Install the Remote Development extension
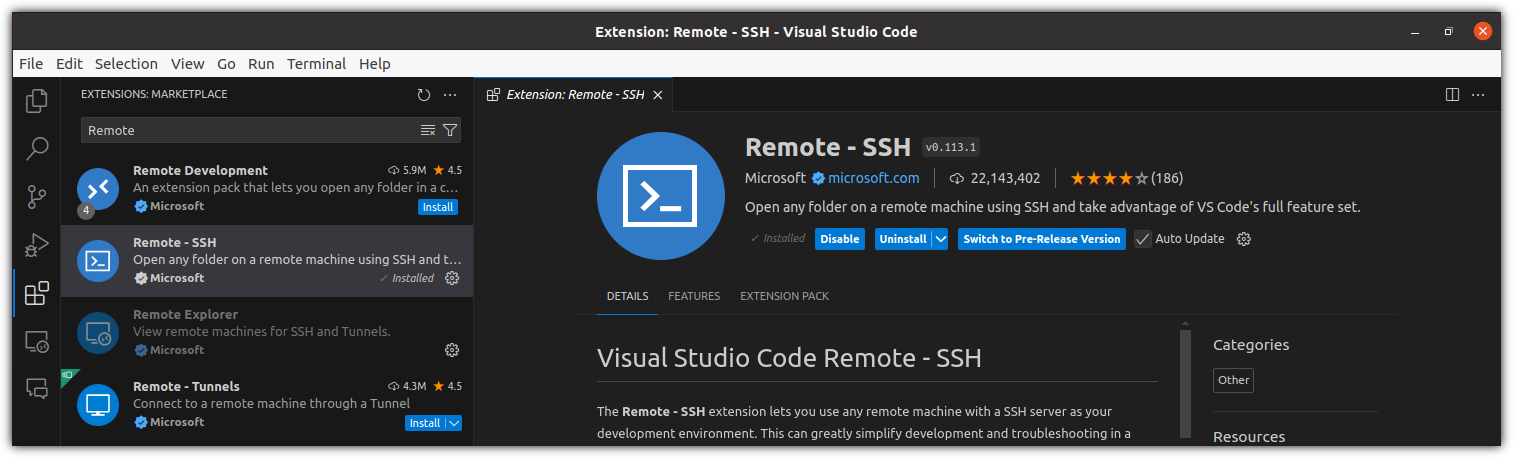Image resolution: width=1514 pixels, height=459 pixels. 437,207
